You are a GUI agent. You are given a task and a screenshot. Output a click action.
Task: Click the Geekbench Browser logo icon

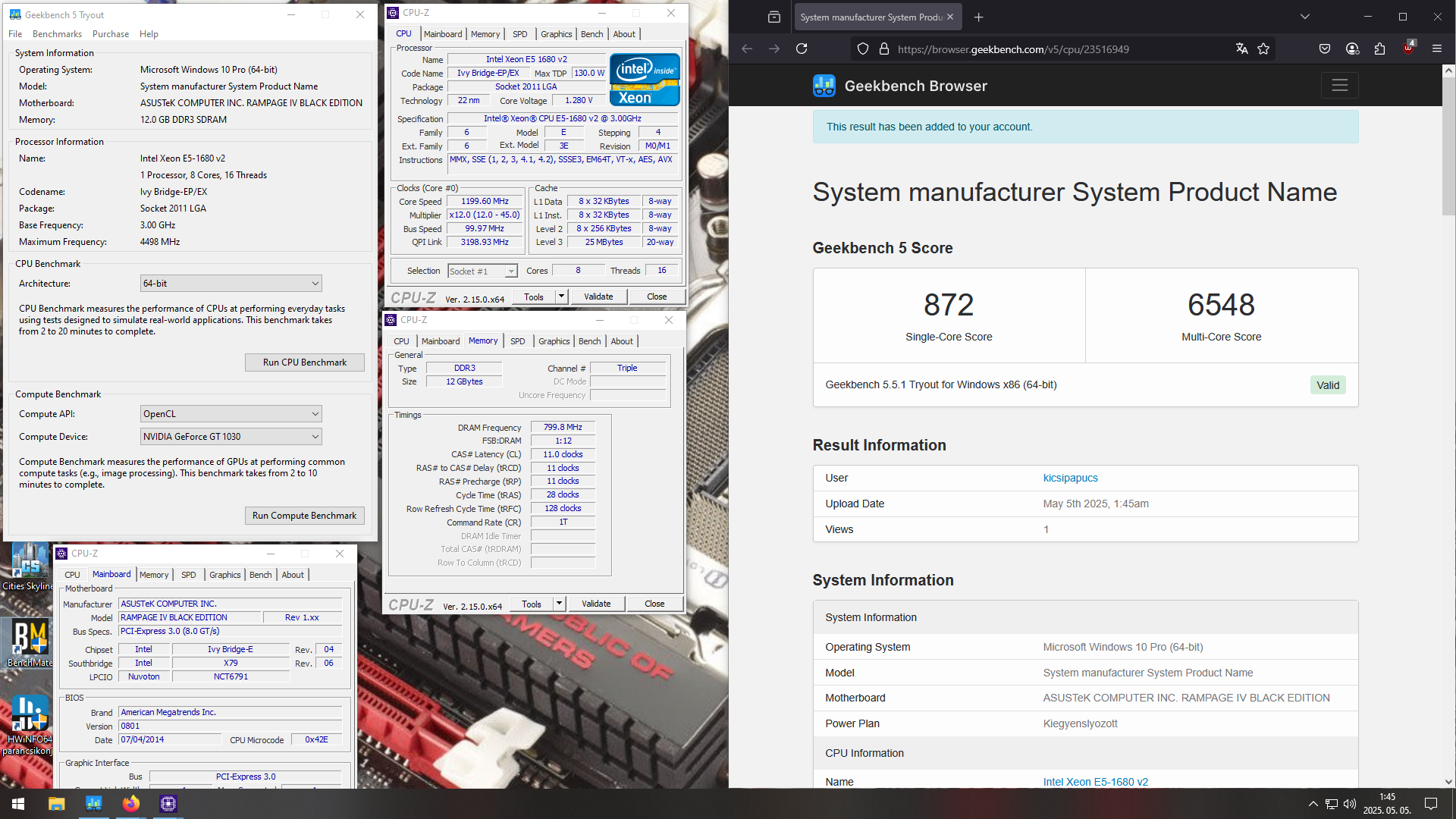coord(824,86)
